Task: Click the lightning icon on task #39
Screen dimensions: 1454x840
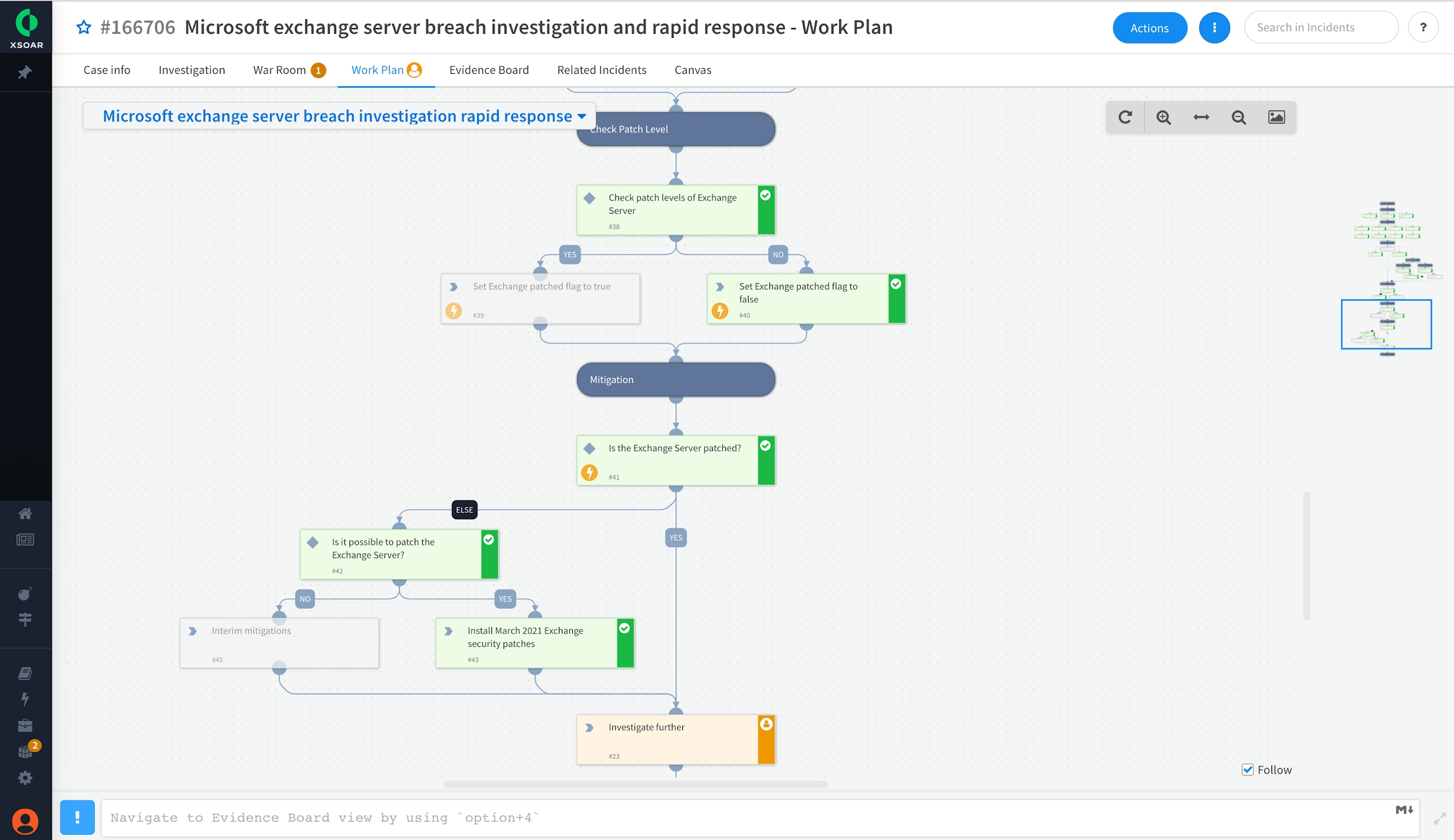Action: click(x=454, y=311)
